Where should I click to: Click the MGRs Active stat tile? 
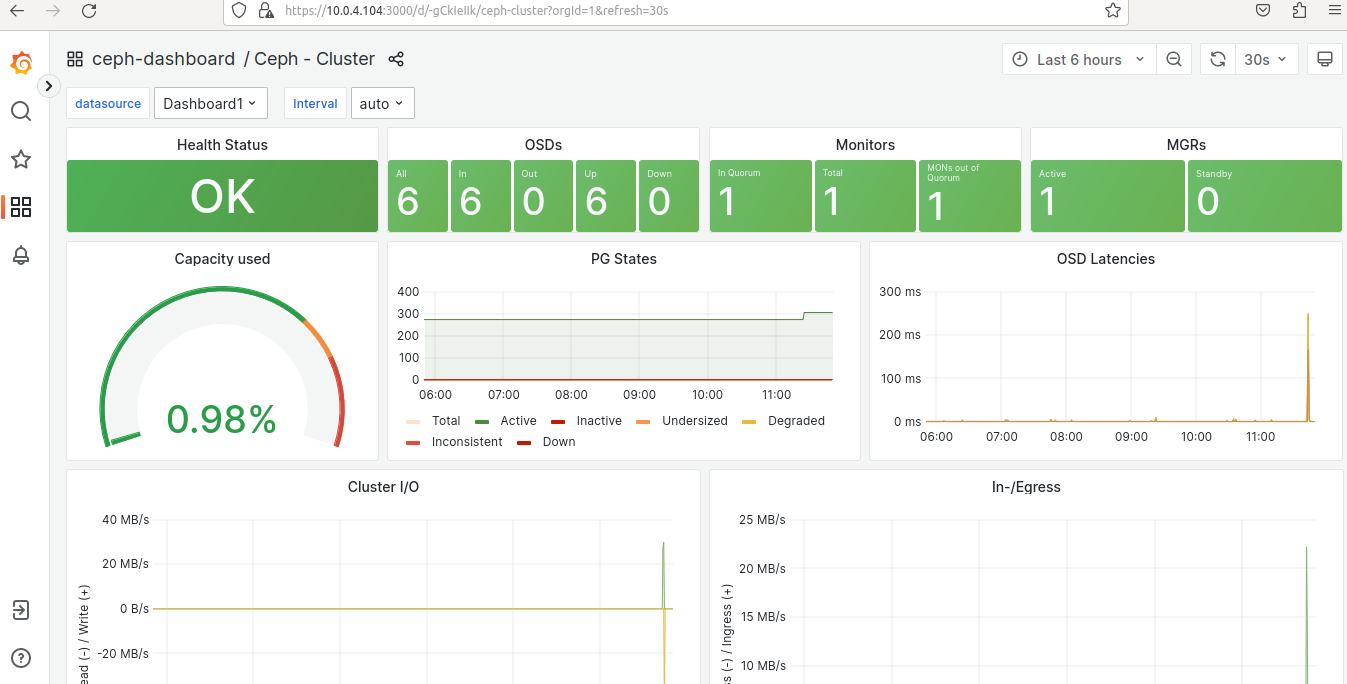1108,196
